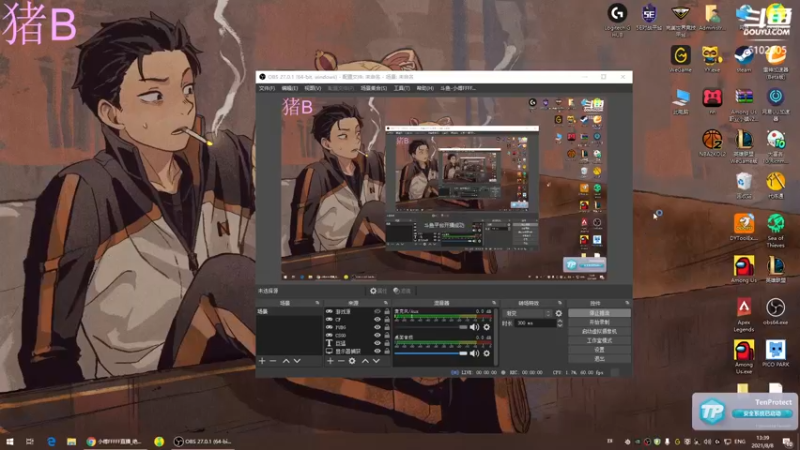Open Logitech G HUB desktop icon
Image resolution: width=800 pixels, height=450 pixels.
tap(617, 19)
